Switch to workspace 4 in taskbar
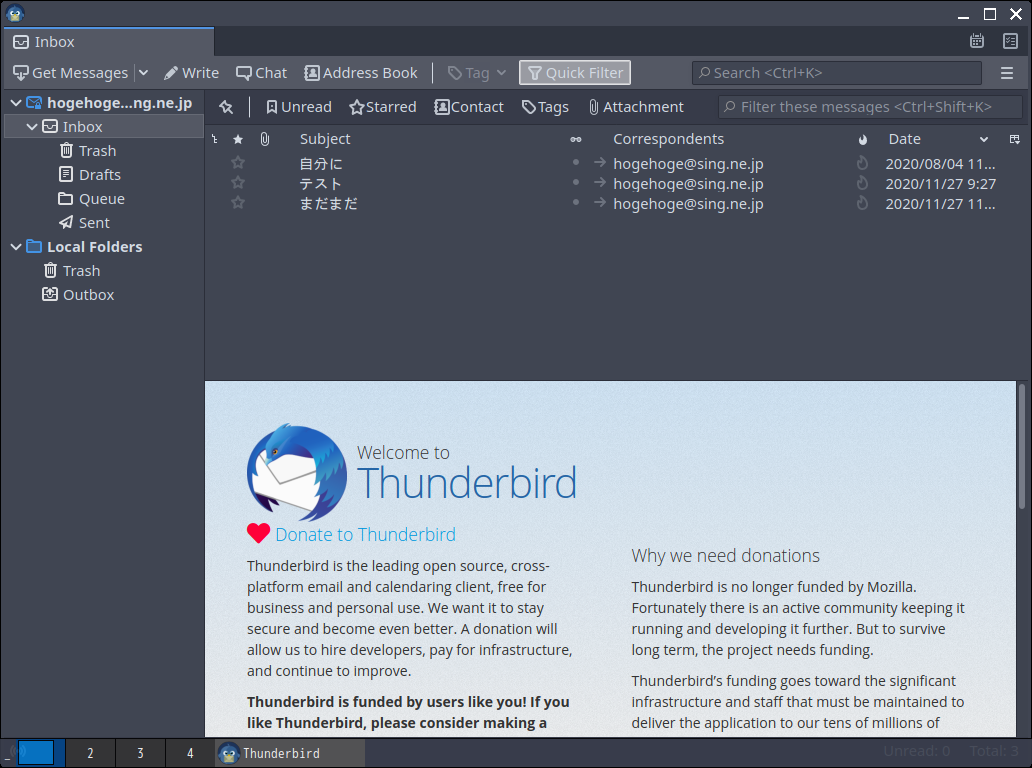The image size is (1032, 768). 190,753
